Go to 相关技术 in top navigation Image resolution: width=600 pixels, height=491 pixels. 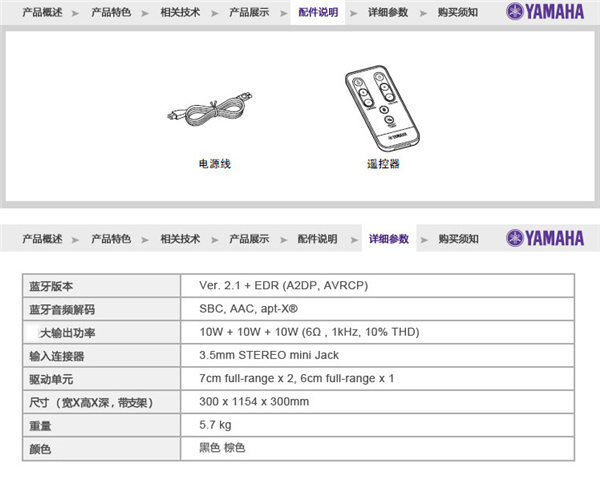click(x=180, y=13)
